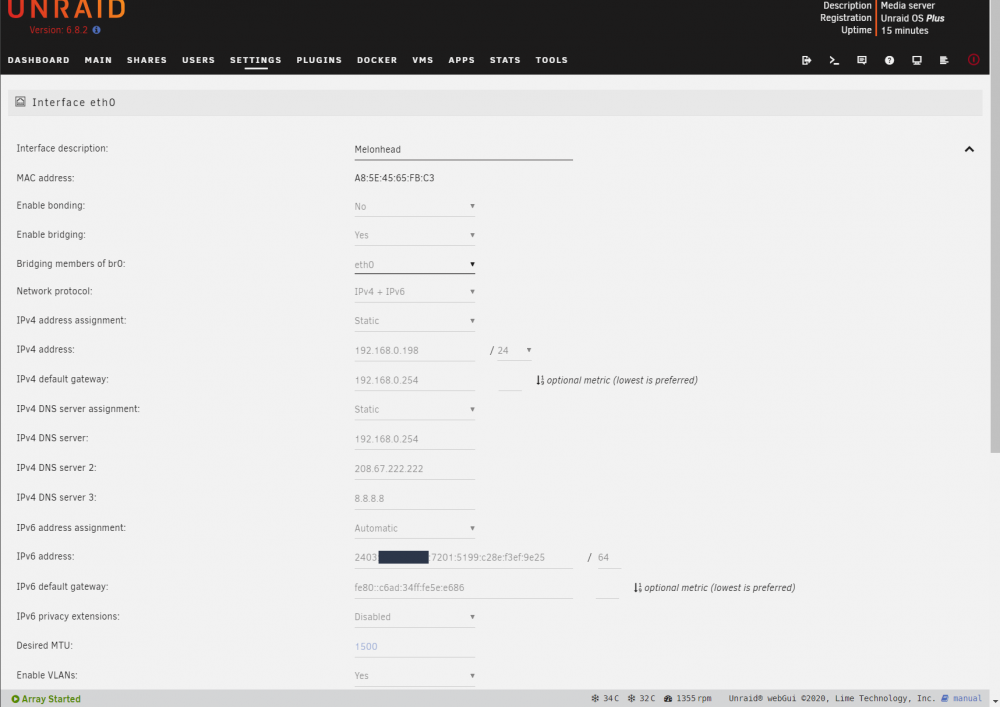This screenshot has height=707, width=1000.
Task: Open Apps menu tab
Action: click(x=462, y=60)
